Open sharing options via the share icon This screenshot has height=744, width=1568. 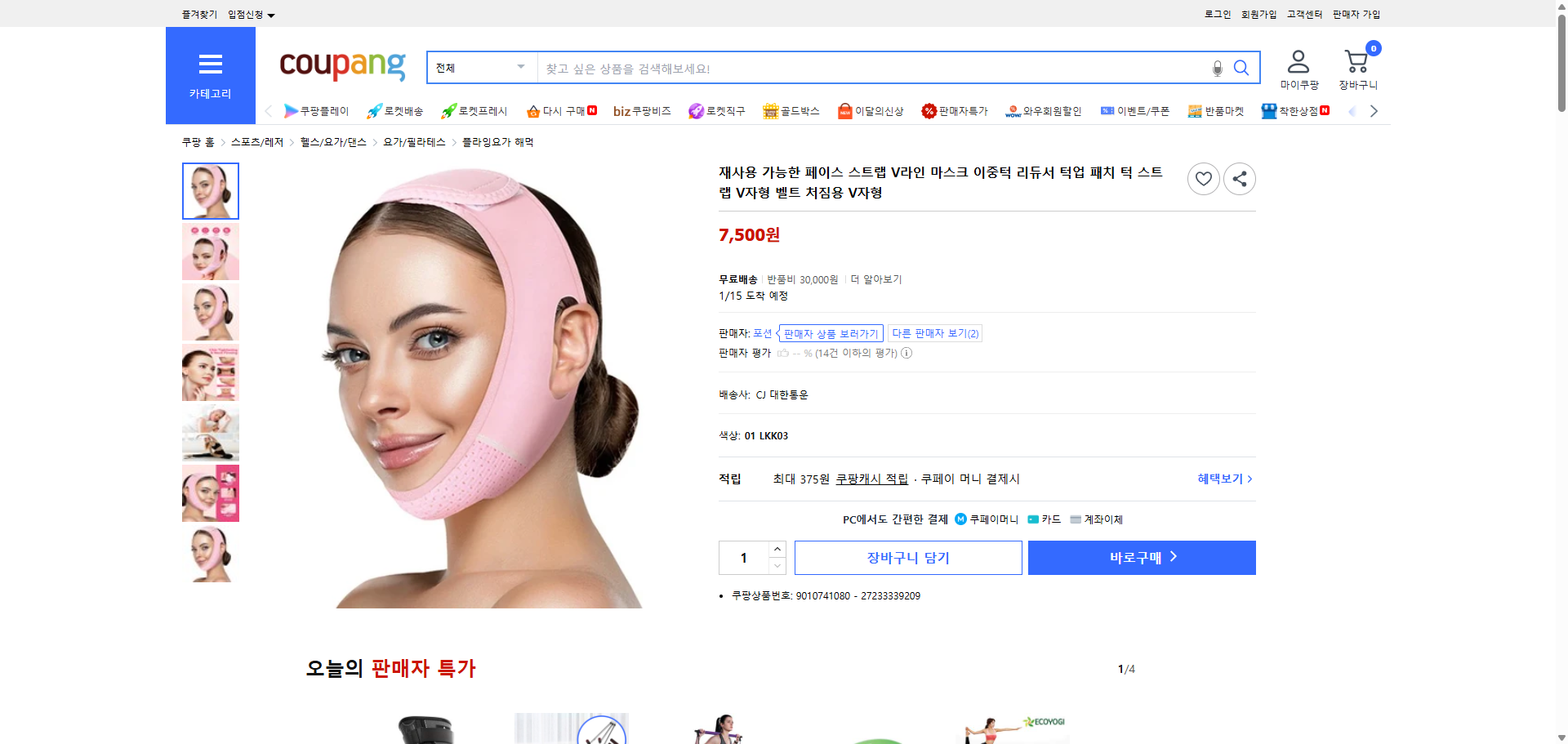[x=1239, y=178]
